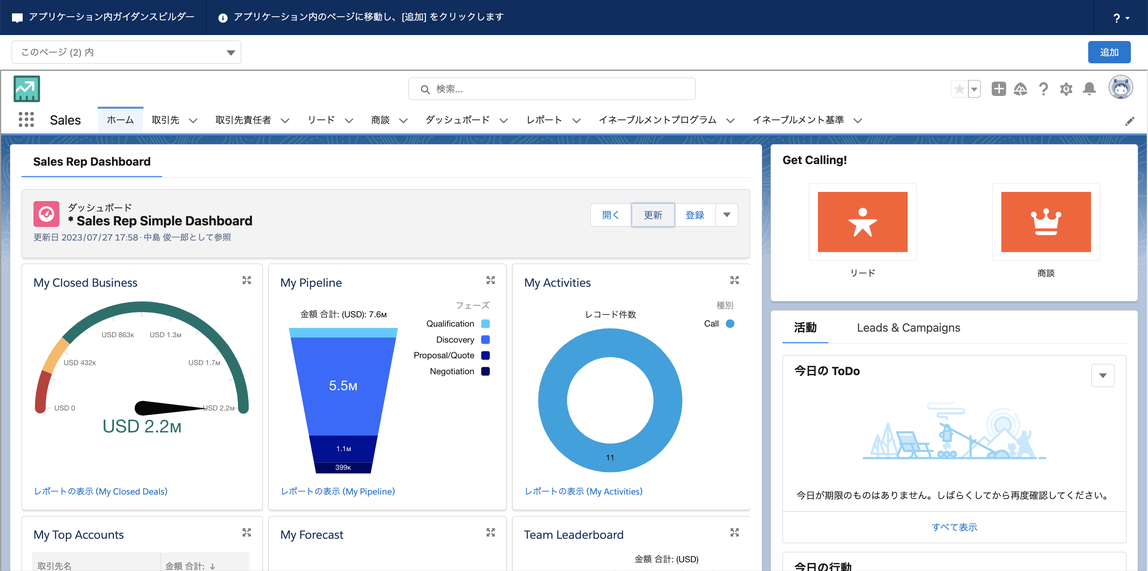Click the pink dashboard gauge icon

[x=46, y=214]
